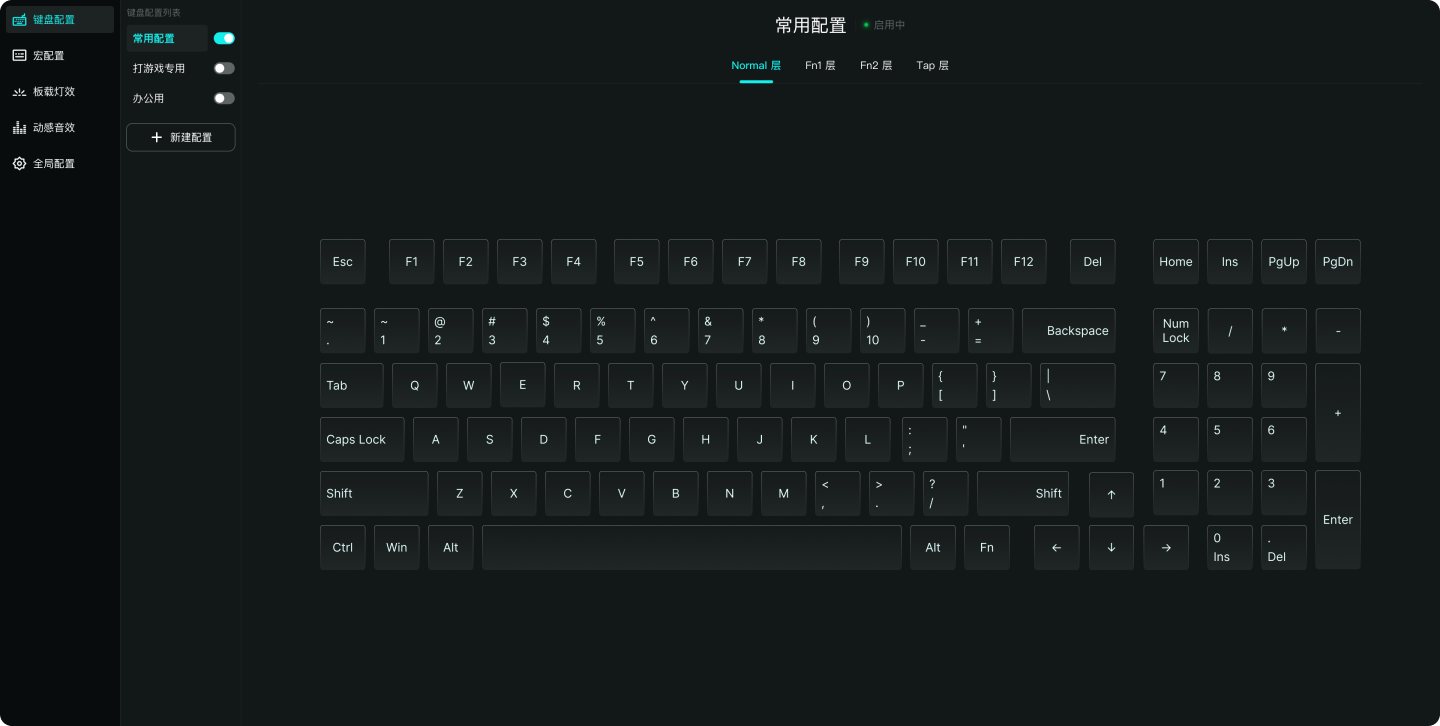Viewport: 1440px width, 726px height.
Task: Select the Num Lock key
Action: [x=1176, y=331]
